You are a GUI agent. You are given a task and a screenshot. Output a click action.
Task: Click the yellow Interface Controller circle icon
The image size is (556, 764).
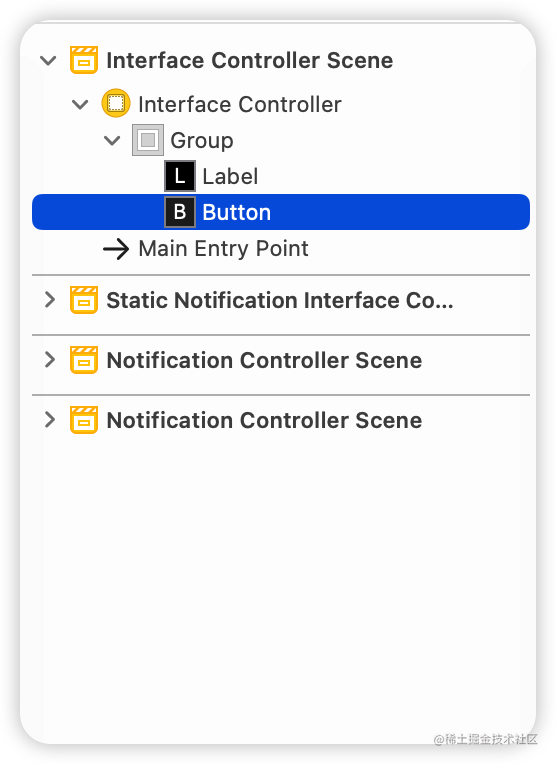click(116, 103)
